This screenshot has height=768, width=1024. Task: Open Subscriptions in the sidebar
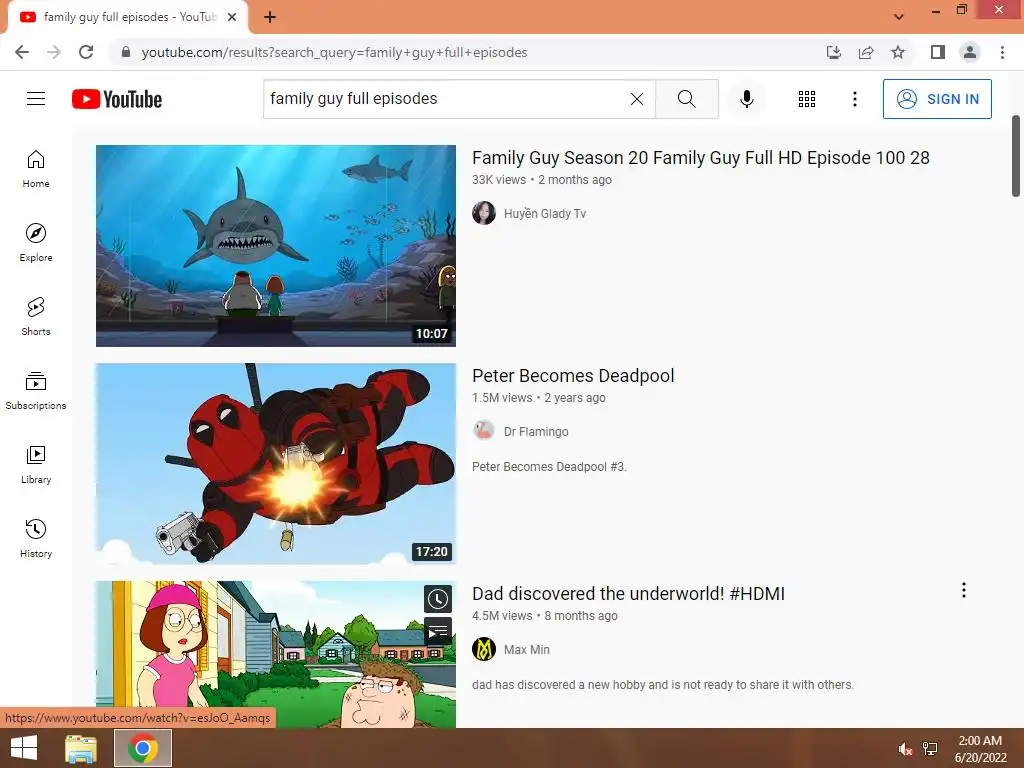36,391
